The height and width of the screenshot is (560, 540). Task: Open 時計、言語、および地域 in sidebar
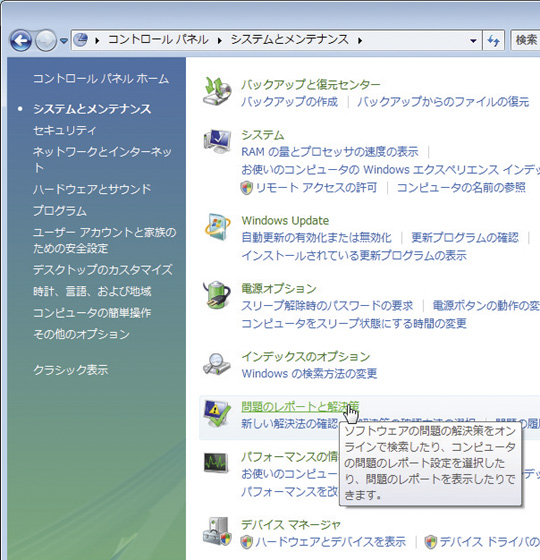point(92,291)
